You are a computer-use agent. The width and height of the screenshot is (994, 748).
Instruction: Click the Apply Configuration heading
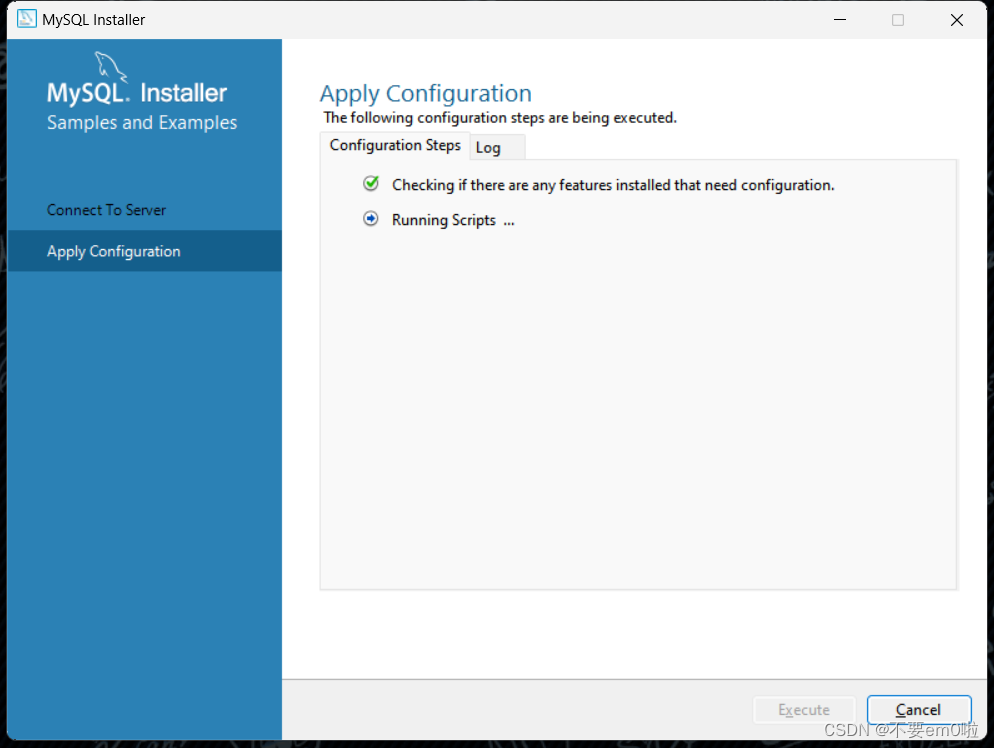coord(425,93)
